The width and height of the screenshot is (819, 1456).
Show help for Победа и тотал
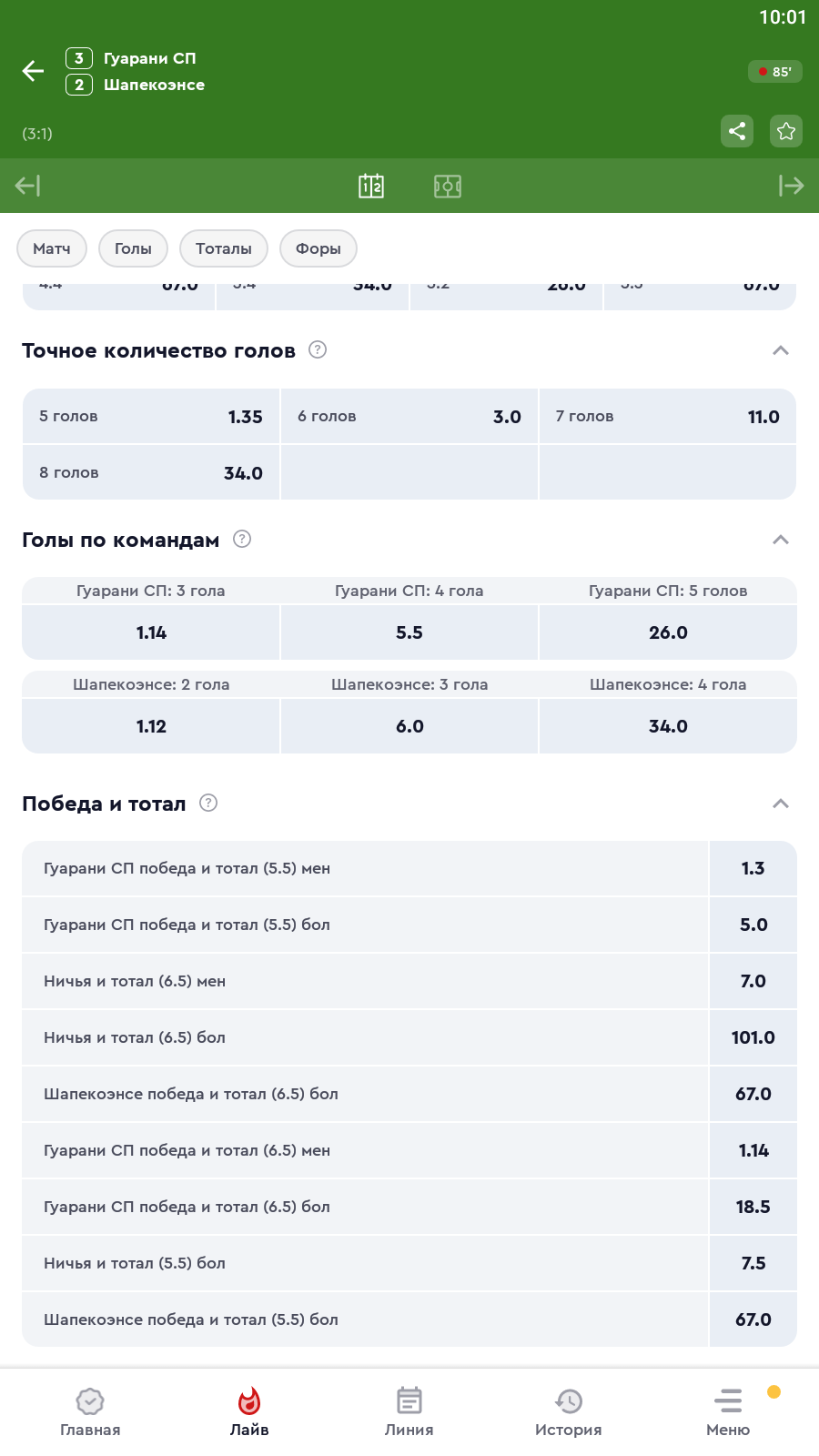208,803
